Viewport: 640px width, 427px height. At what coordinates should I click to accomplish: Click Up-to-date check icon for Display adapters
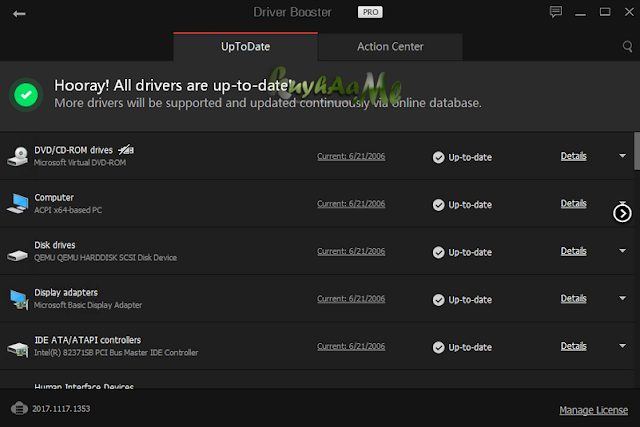tap(438, 300)
